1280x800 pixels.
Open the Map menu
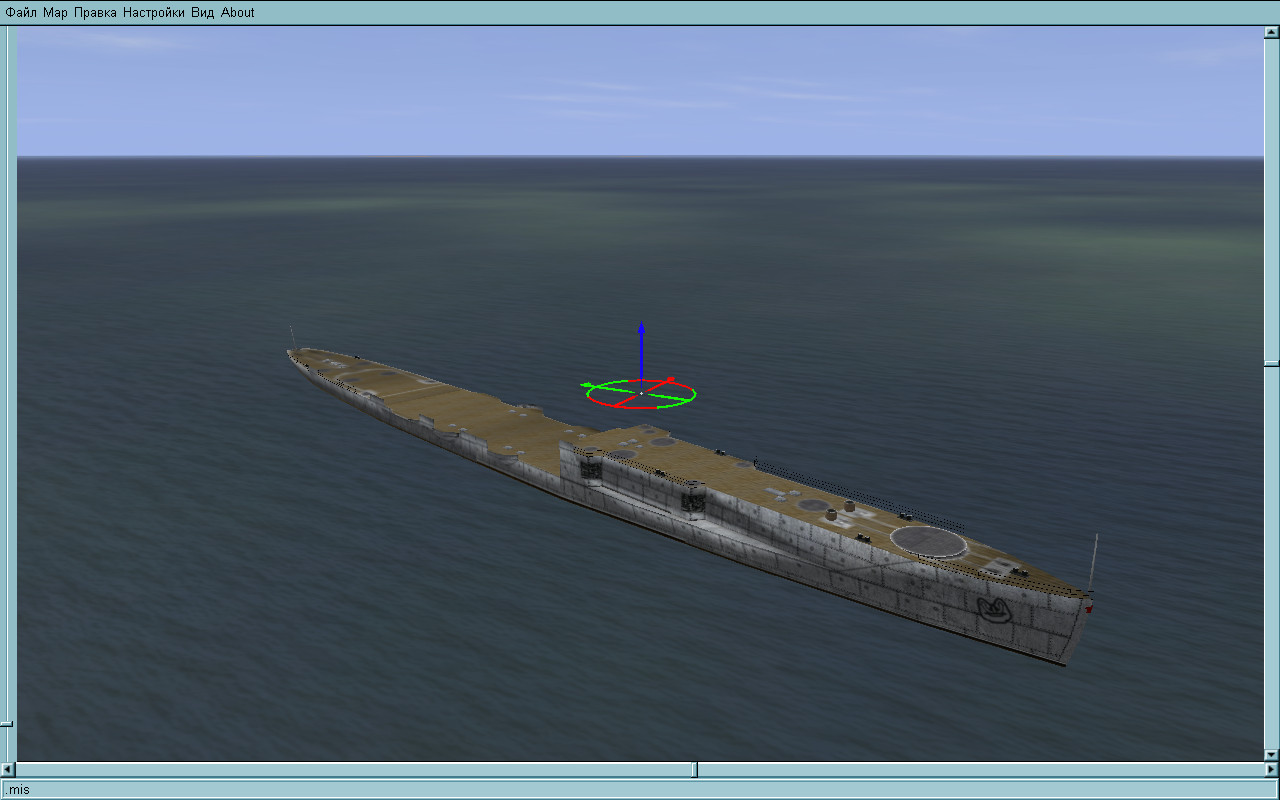click(55, 13)
